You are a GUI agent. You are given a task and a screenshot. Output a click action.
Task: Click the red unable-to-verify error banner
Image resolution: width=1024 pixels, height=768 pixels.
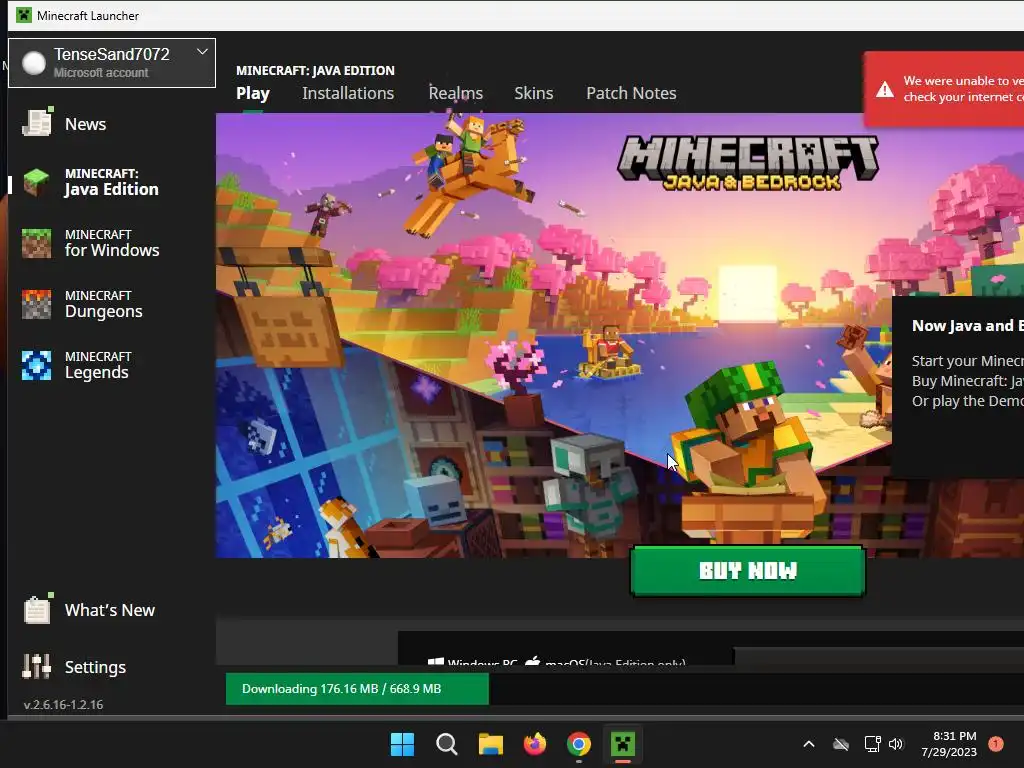pos(944,89)
